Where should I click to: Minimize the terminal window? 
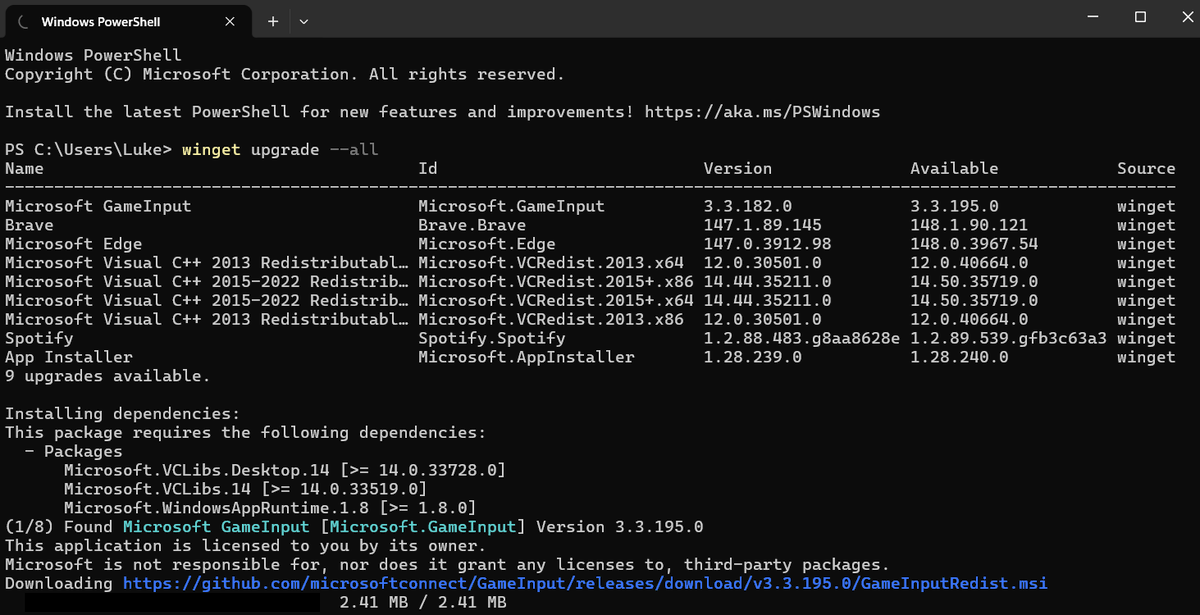[x=1093, y=17]
